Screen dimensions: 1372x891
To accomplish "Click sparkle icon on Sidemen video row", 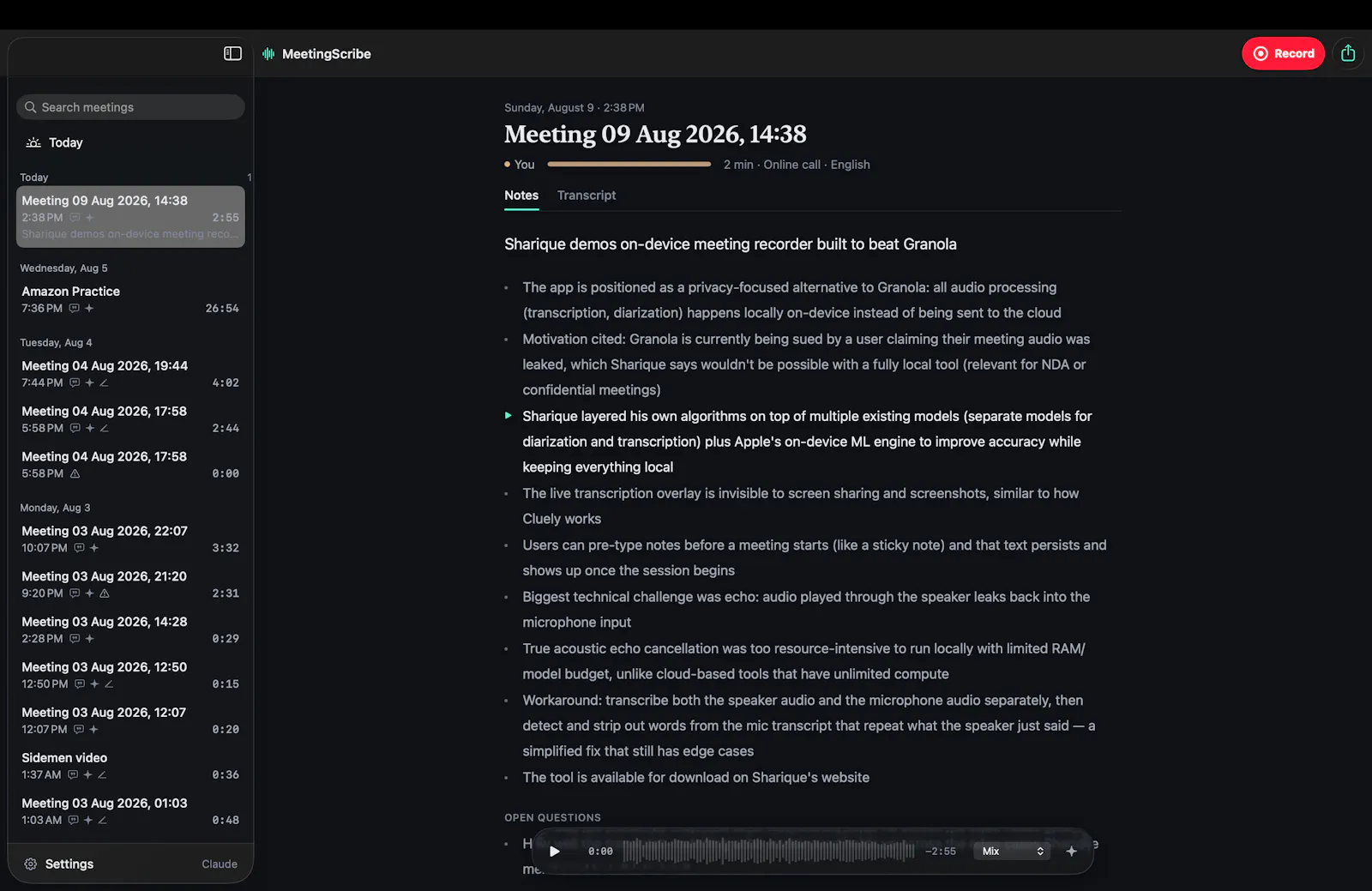I will [87, 775].
